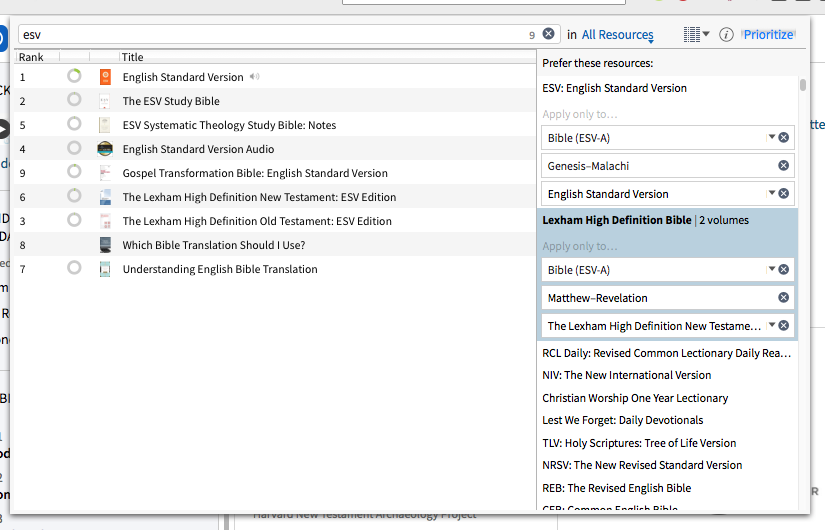This screenshot has height=530, width=825.
Task: Click the progress circle for Gospel Transformation Bible
Action: pos(74,172)
